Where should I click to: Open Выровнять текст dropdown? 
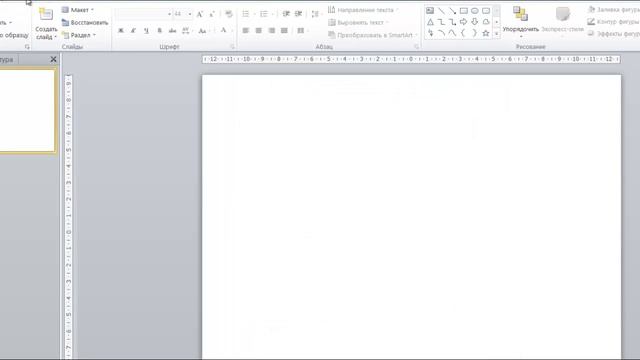(358, 22)
